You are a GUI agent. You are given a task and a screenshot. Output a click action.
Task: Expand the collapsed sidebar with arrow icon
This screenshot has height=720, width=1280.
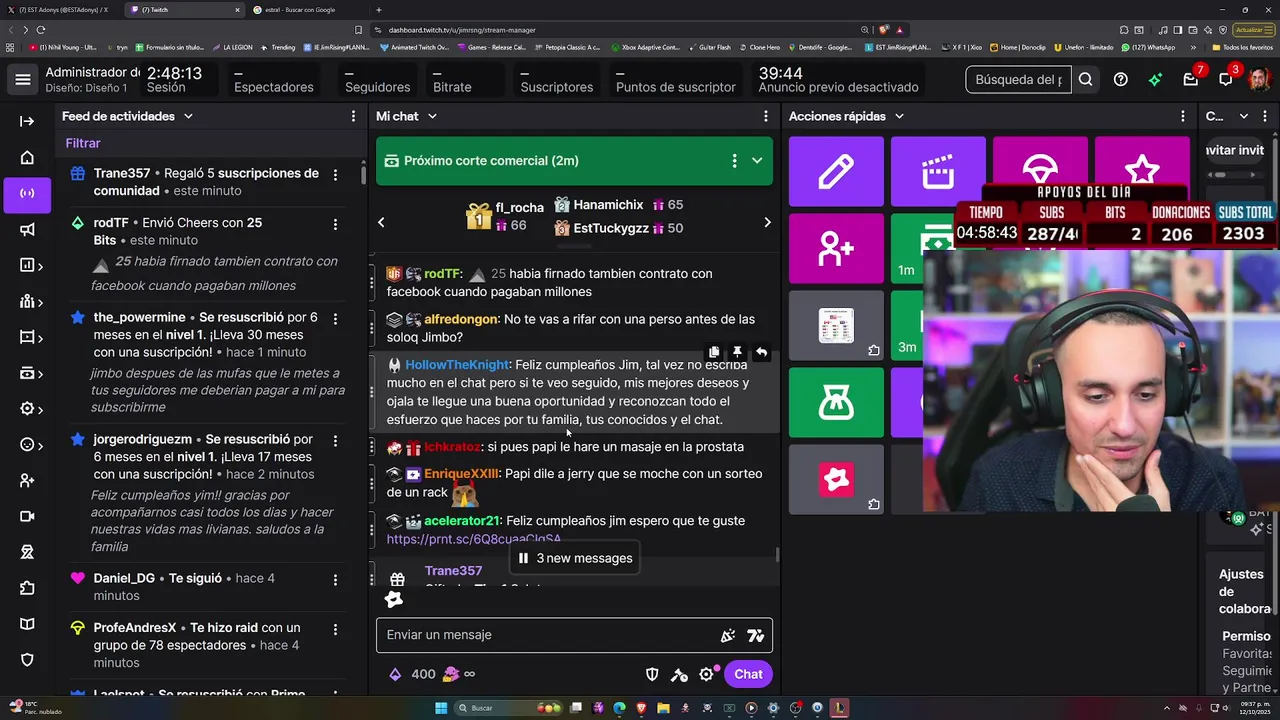point(27,121)
